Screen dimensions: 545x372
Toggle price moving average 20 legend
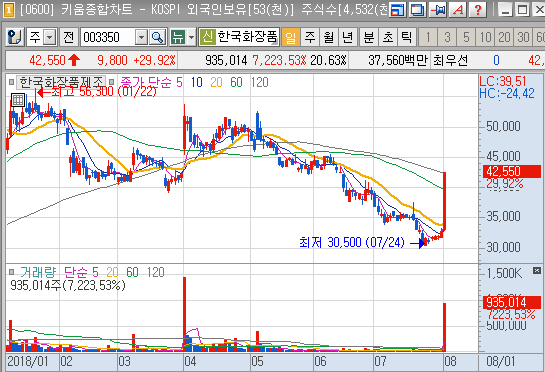216,82
